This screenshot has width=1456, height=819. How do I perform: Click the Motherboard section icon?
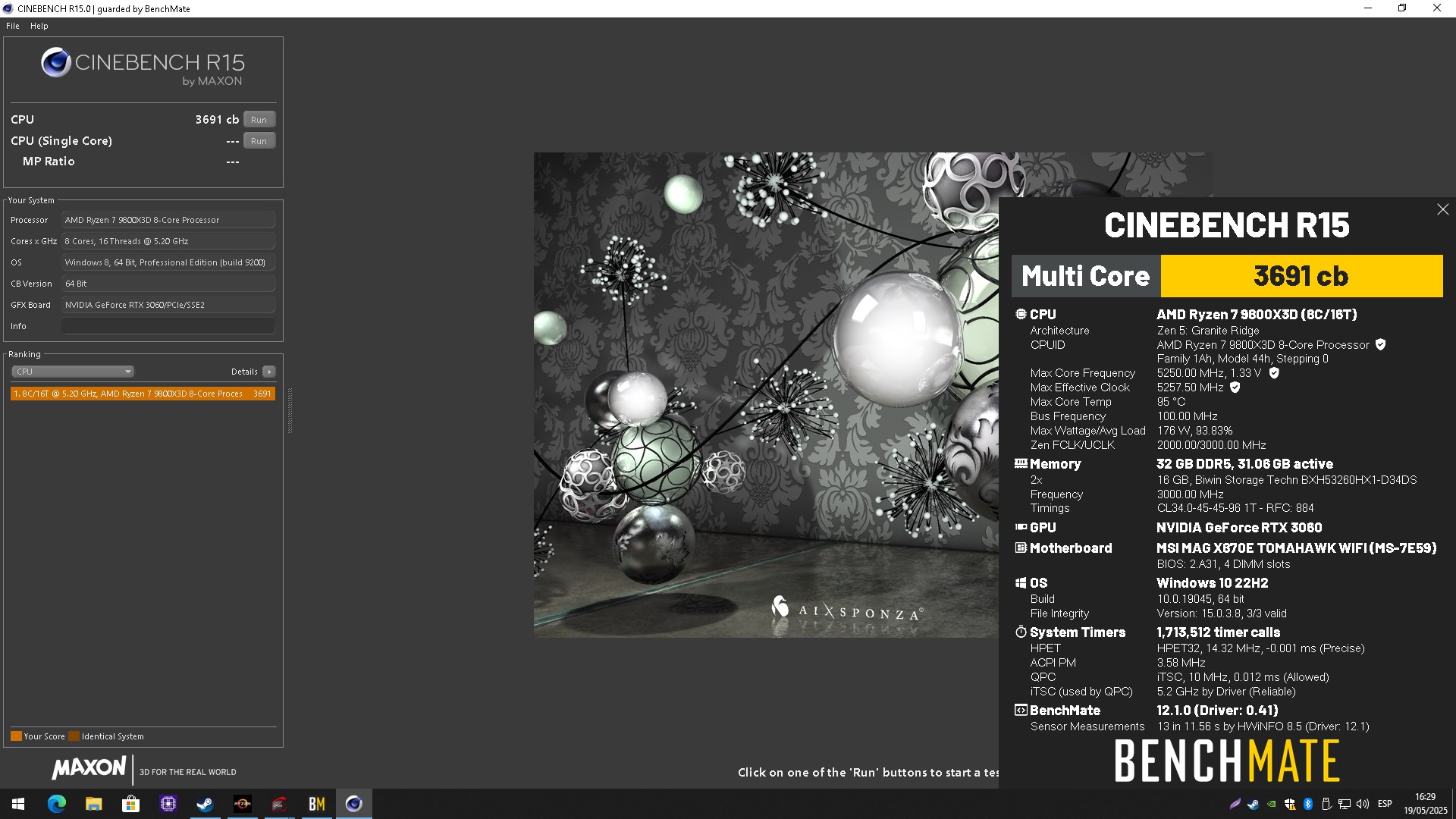1021,548
